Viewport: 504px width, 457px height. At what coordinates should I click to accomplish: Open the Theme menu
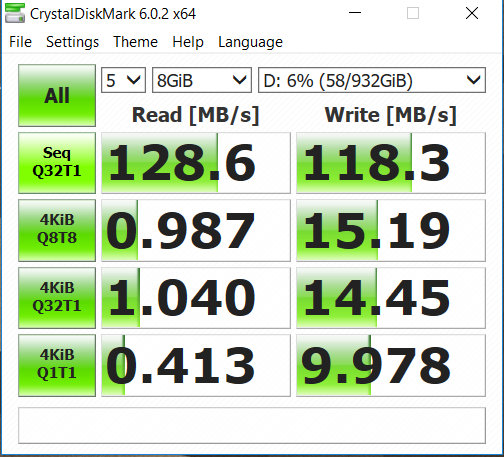click(x=135, y=42)
